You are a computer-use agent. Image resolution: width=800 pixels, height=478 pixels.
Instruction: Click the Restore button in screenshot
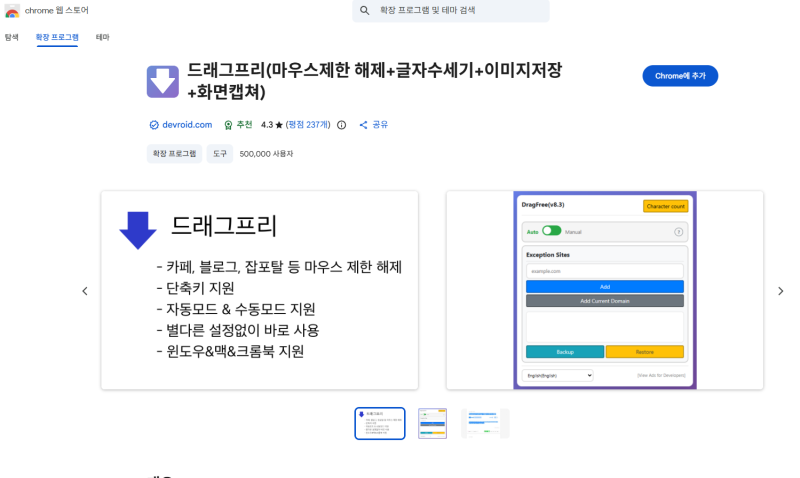pos(644,352)
